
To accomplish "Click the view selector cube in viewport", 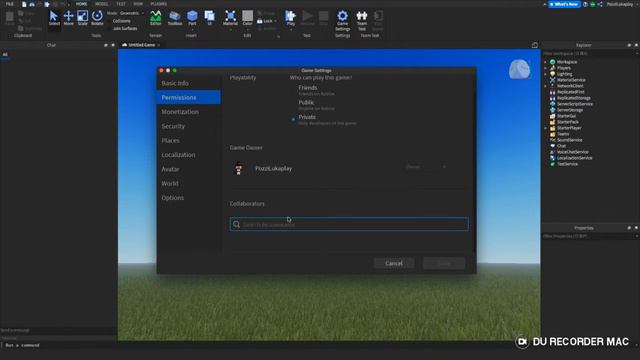I will tap(519, 69).
